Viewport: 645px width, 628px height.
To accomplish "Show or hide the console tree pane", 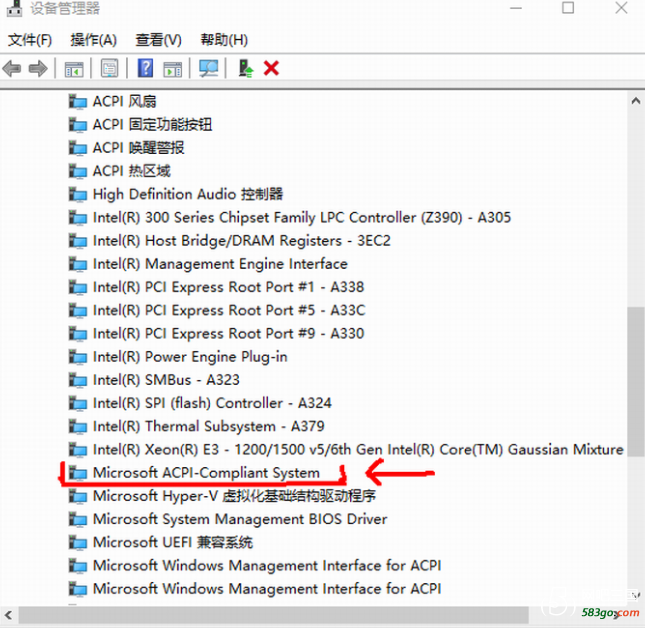I will pyautogui.click(x=74, y=69).
